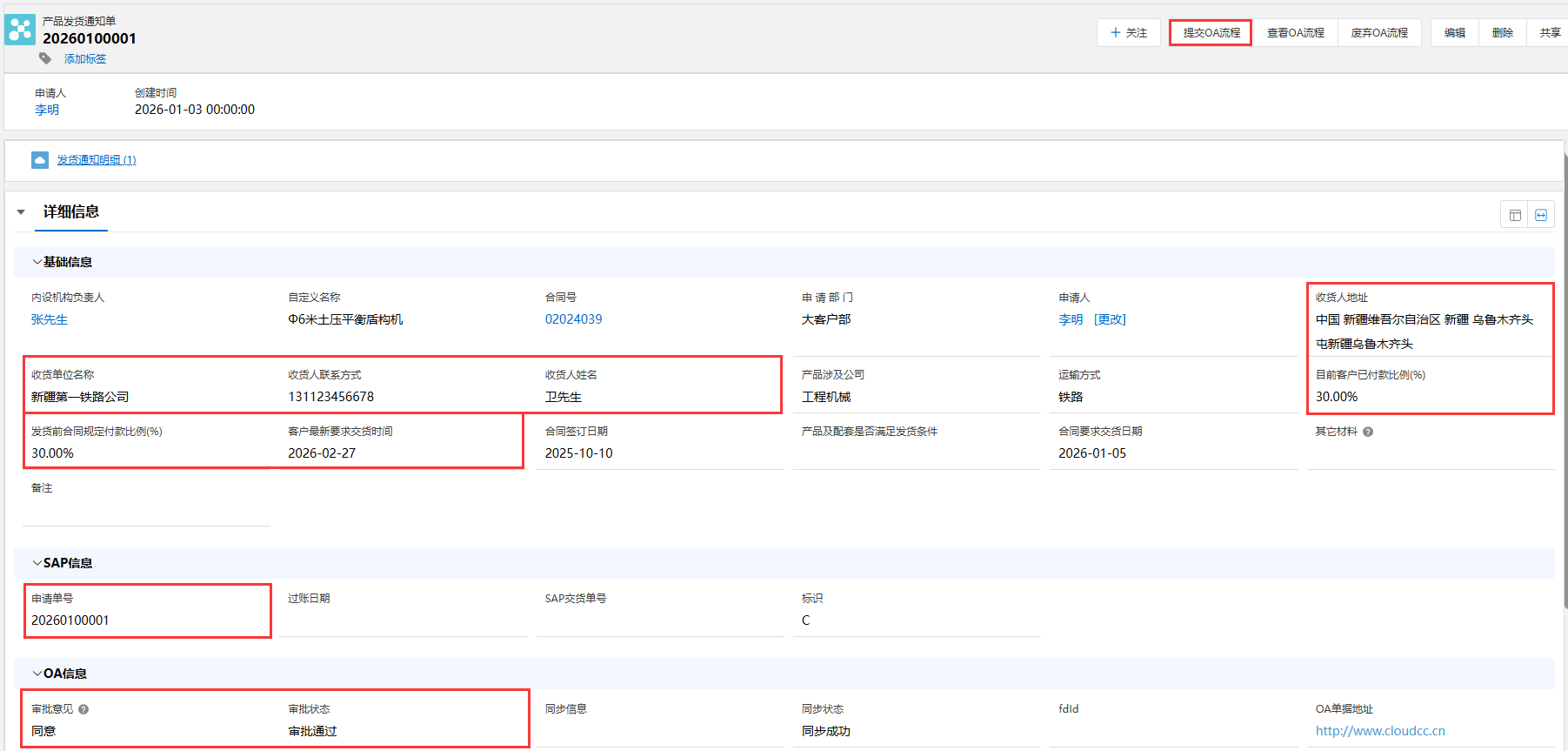
Task: Click the tag icon beside 添加标签
Action: point(45,58)
